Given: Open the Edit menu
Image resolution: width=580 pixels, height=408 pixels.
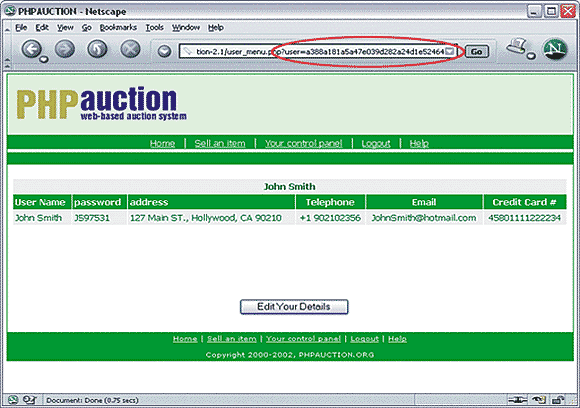Looking at the screenshot, I should [42, 27].
